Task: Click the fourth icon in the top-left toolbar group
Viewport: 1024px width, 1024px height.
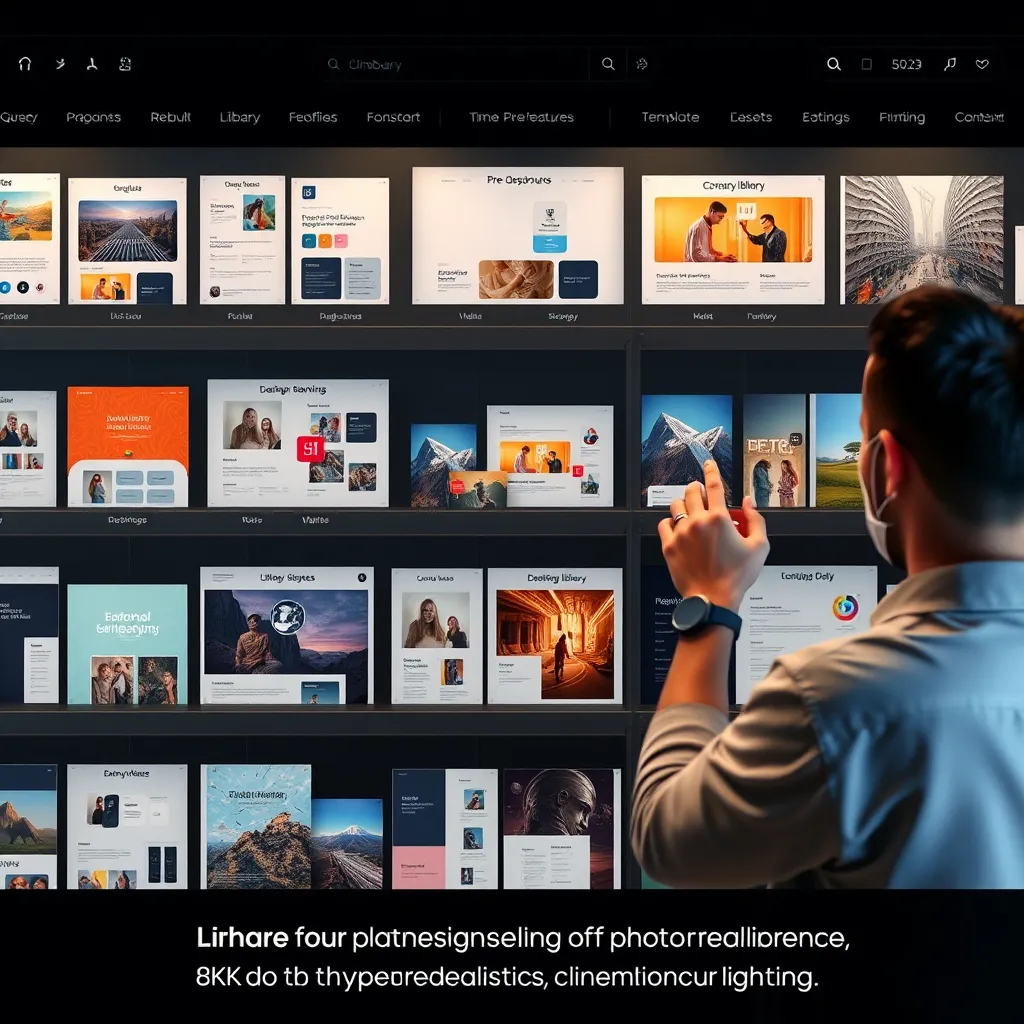Action: point(125,64)
